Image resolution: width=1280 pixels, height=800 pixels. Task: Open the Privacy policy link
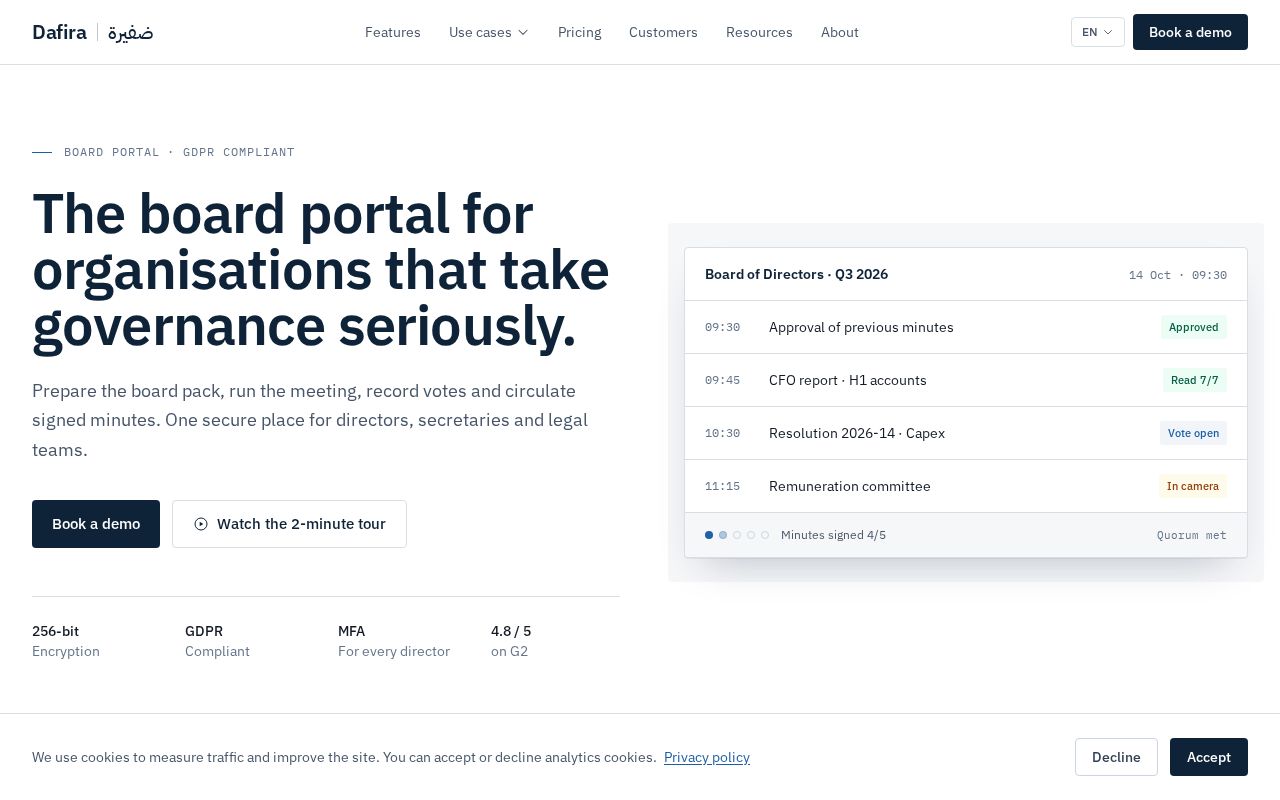[707, 757]
